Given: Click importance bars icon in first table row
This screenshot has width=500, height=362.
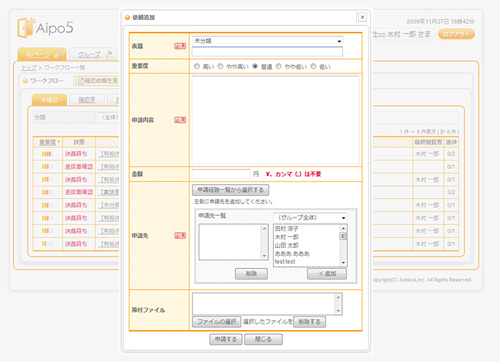Looking at the screenshot, I should point(46,154).
